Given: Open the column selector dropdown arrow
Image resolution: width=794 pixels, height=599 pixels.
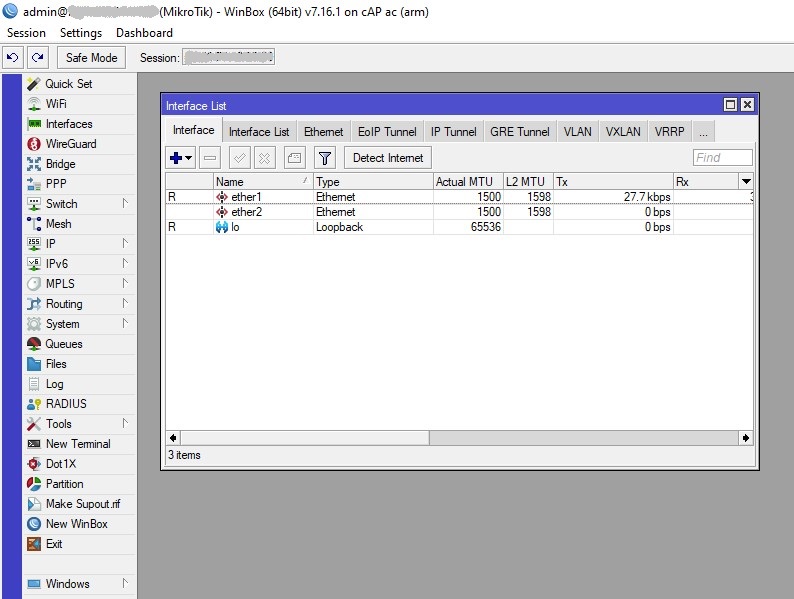Looking at the screenshot, I should 746,181.
